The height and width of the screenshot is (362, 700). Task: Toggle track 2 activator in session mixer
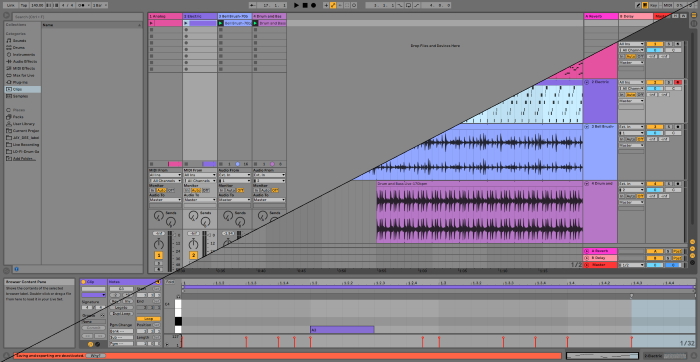point(193,255)
